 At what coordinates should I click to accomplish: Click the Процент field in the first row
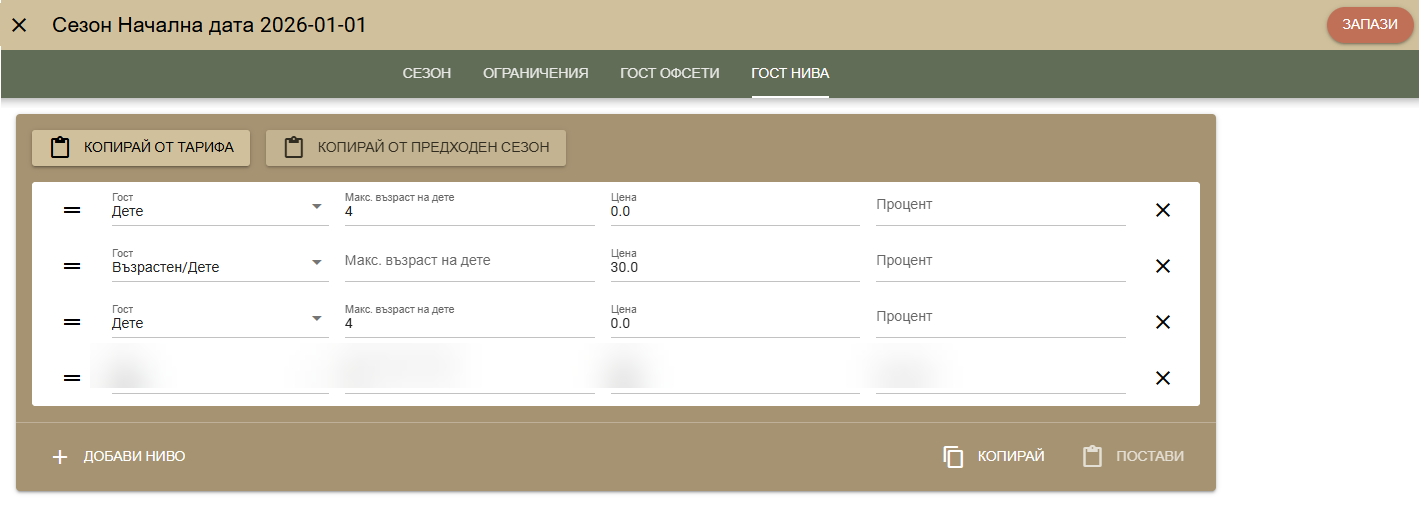click(x=1001, y=207)
